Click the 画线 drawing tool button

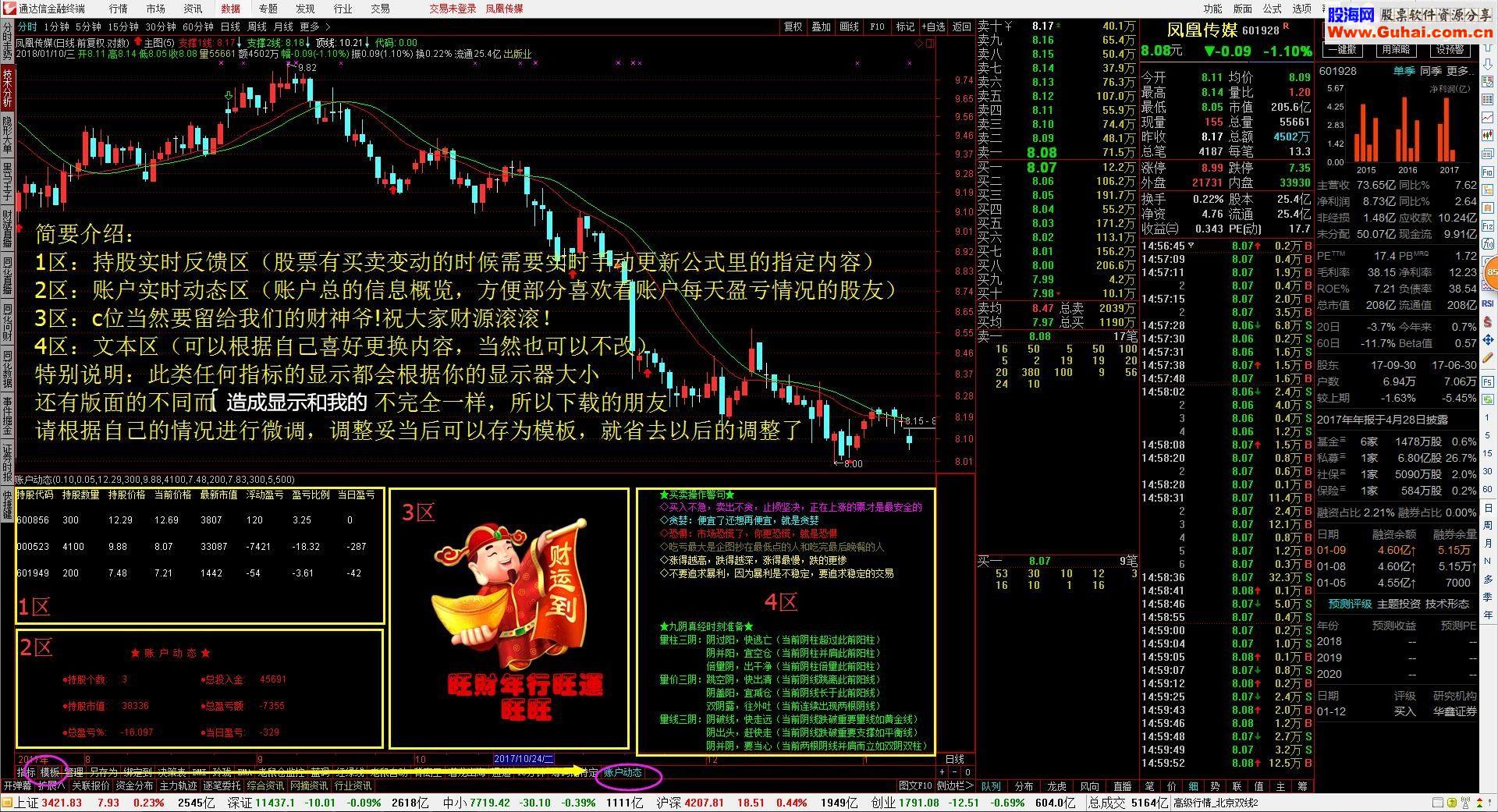tap(849, 27)
